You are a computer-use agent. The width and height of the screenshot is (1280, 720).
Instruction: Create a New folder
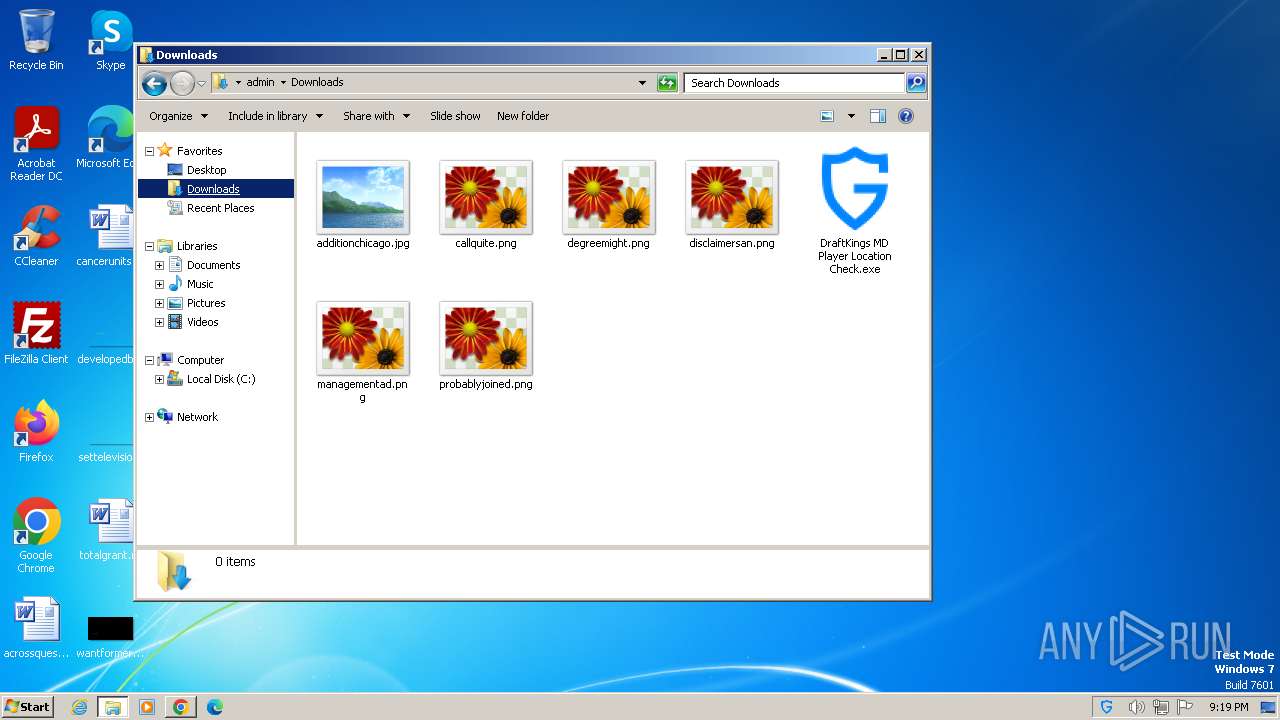click(x=523, y=116)
